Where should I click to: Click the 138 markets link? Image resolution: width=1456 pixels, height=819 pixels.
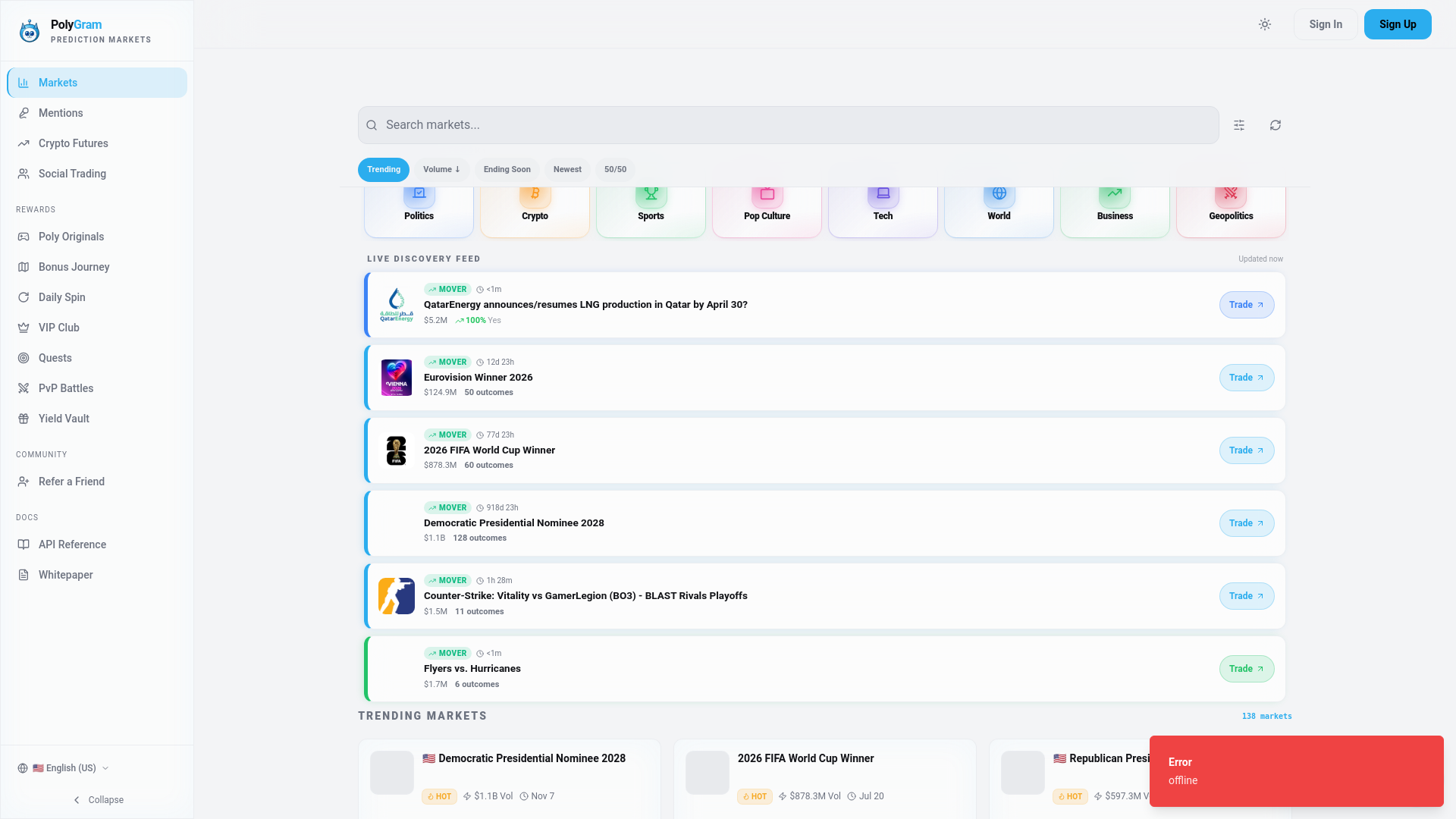coord(1266,716)
